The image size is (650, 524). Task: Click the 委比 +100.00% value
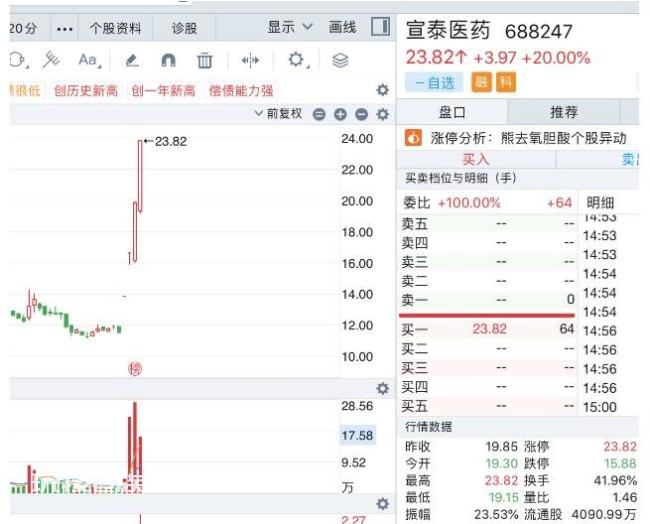click(x=469, y=203)
